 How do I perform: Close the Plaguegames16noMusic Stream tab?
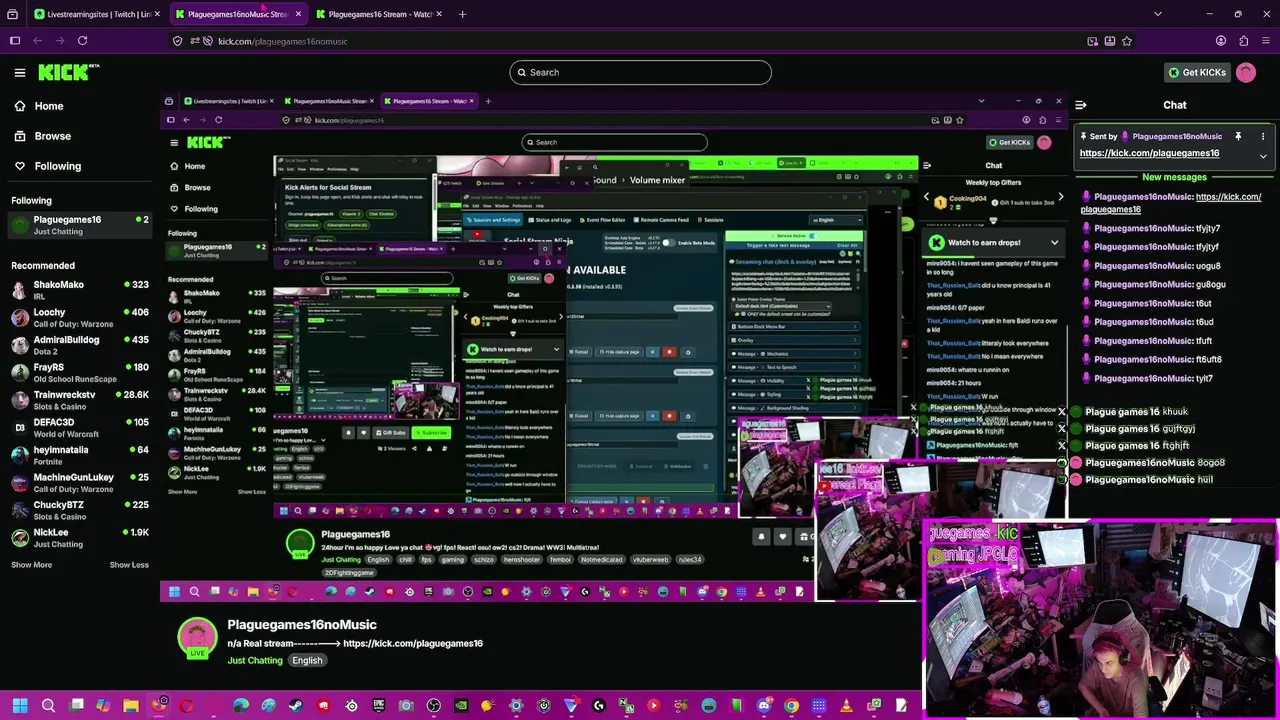297,14
